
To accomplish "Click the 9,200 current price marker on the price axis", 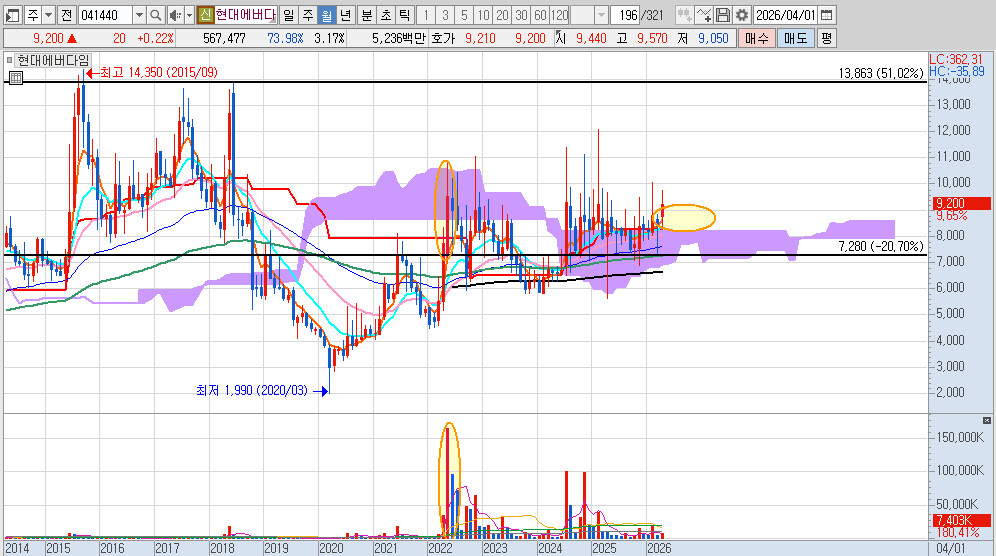I will tap(960, 203).
